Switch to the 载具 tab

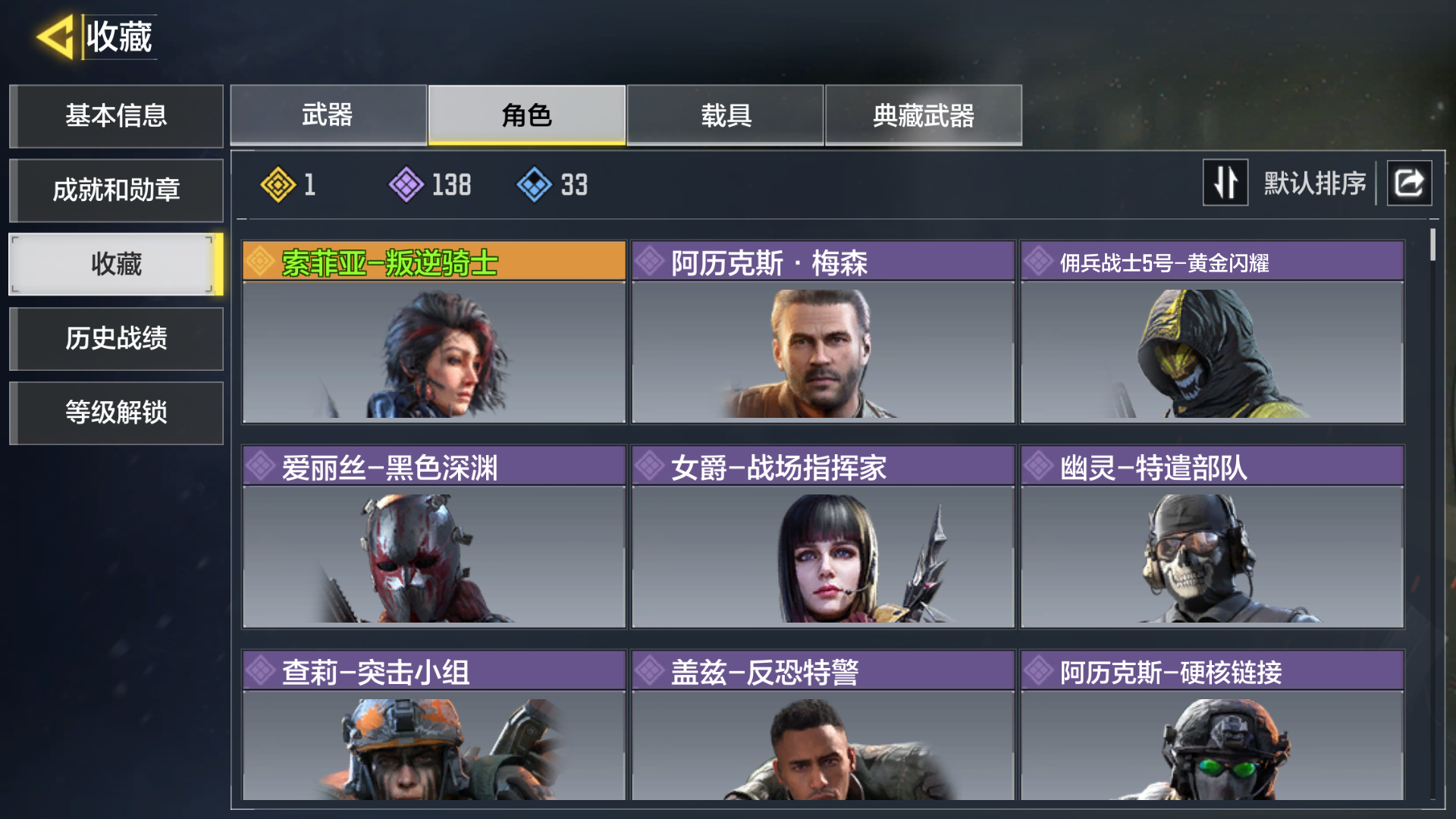726,115
